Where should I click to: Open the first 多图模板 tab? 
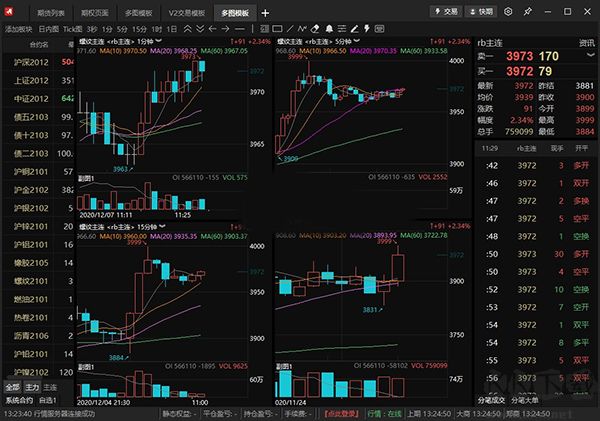tap(139, 13)
